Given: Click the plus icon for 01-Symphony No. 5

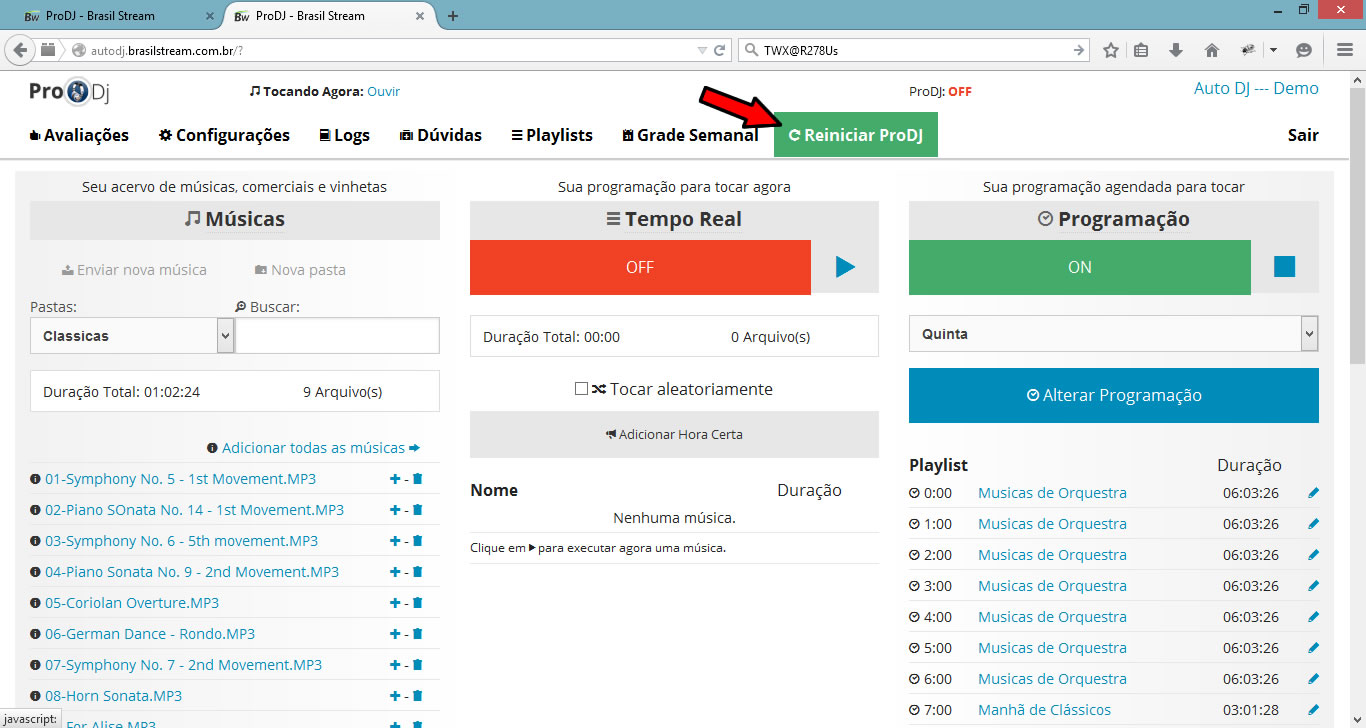Looking at the screenshot, I should point(394,479).
